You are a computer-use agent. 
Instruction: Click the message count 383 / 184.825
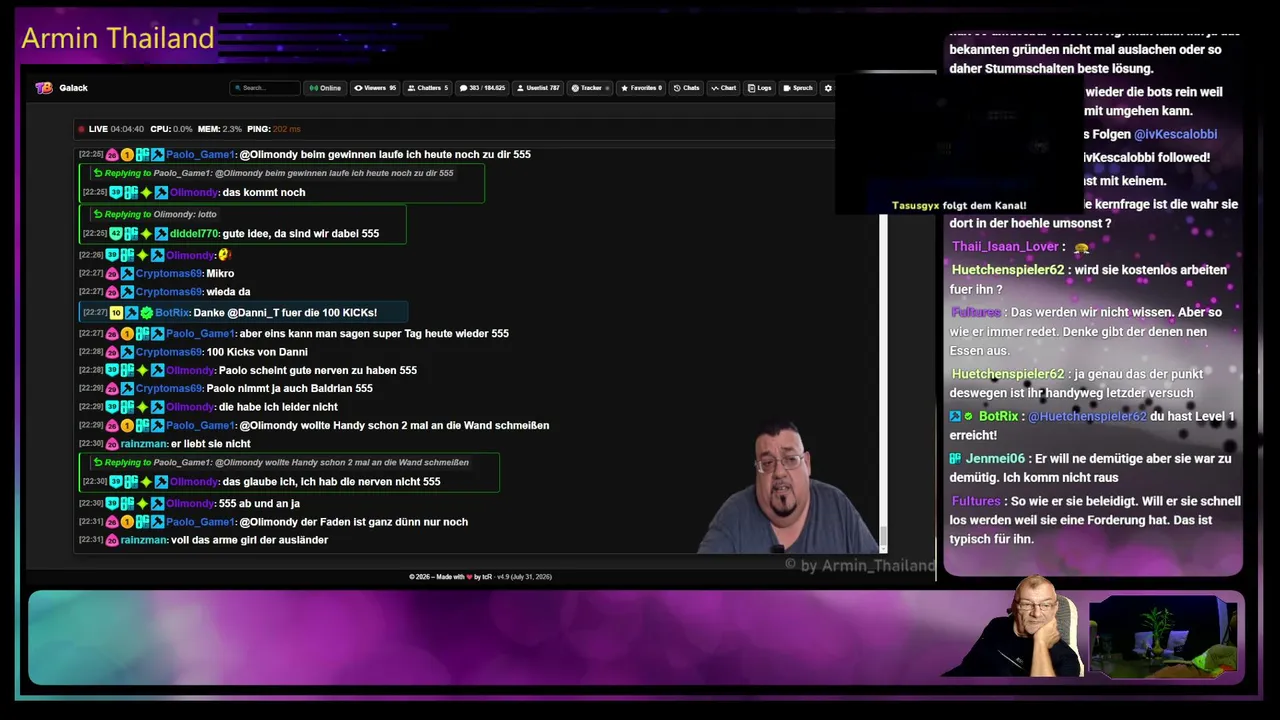[x=483, y=88]
